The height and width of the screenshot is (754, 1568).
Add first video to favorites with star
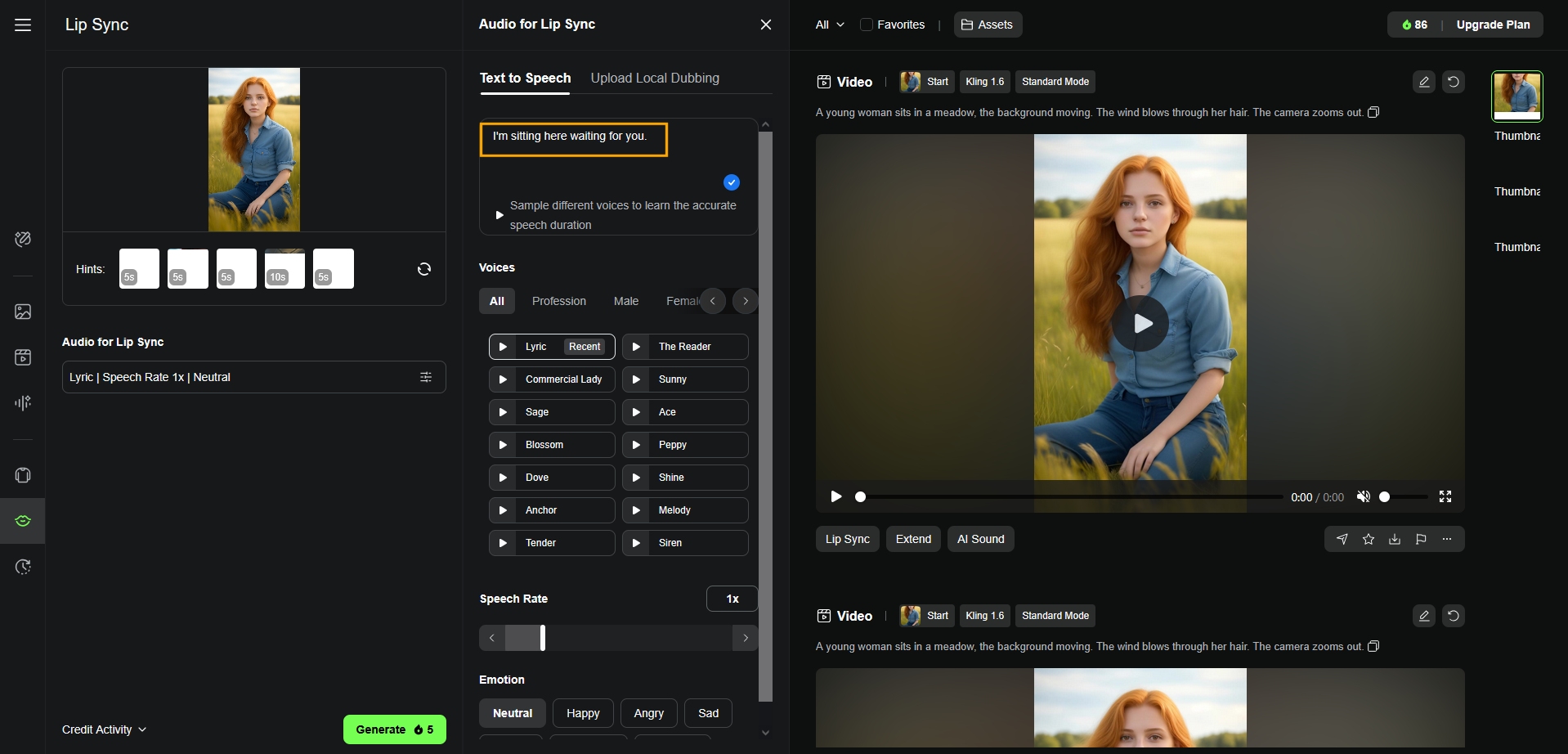(1369, 539)
